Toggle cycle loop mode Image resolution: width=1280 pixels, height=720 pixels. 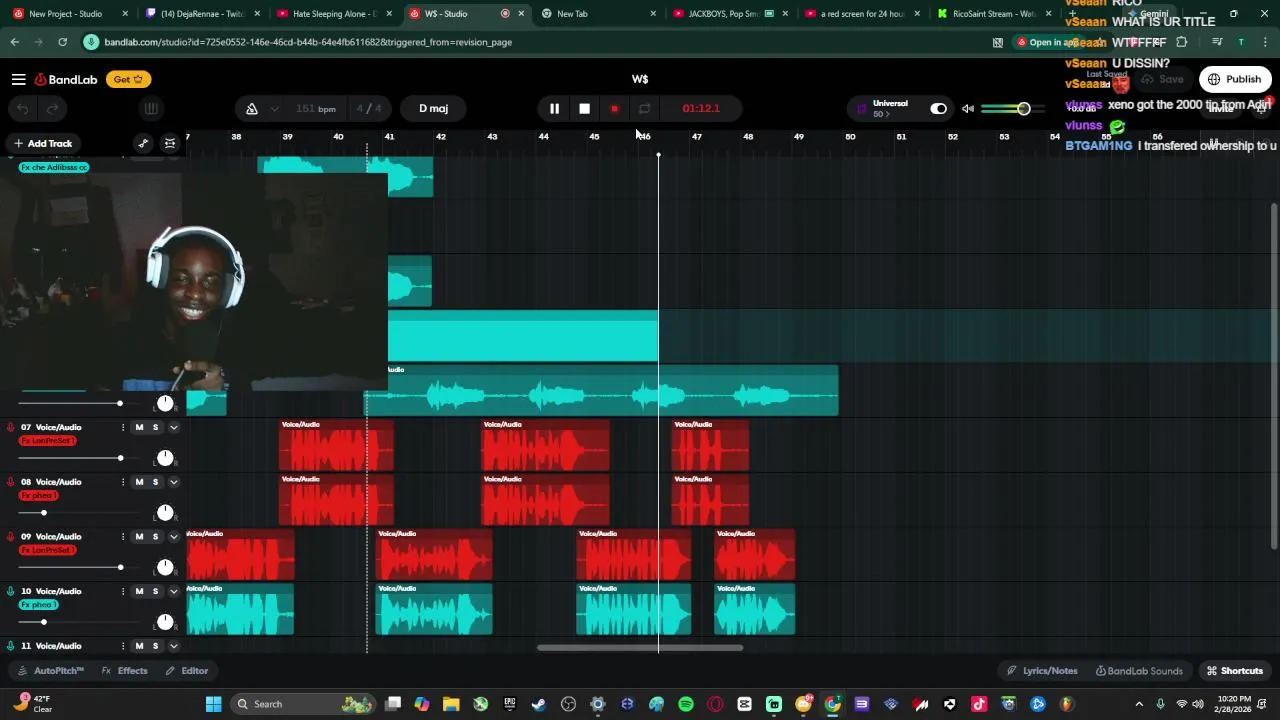(644, 108)
